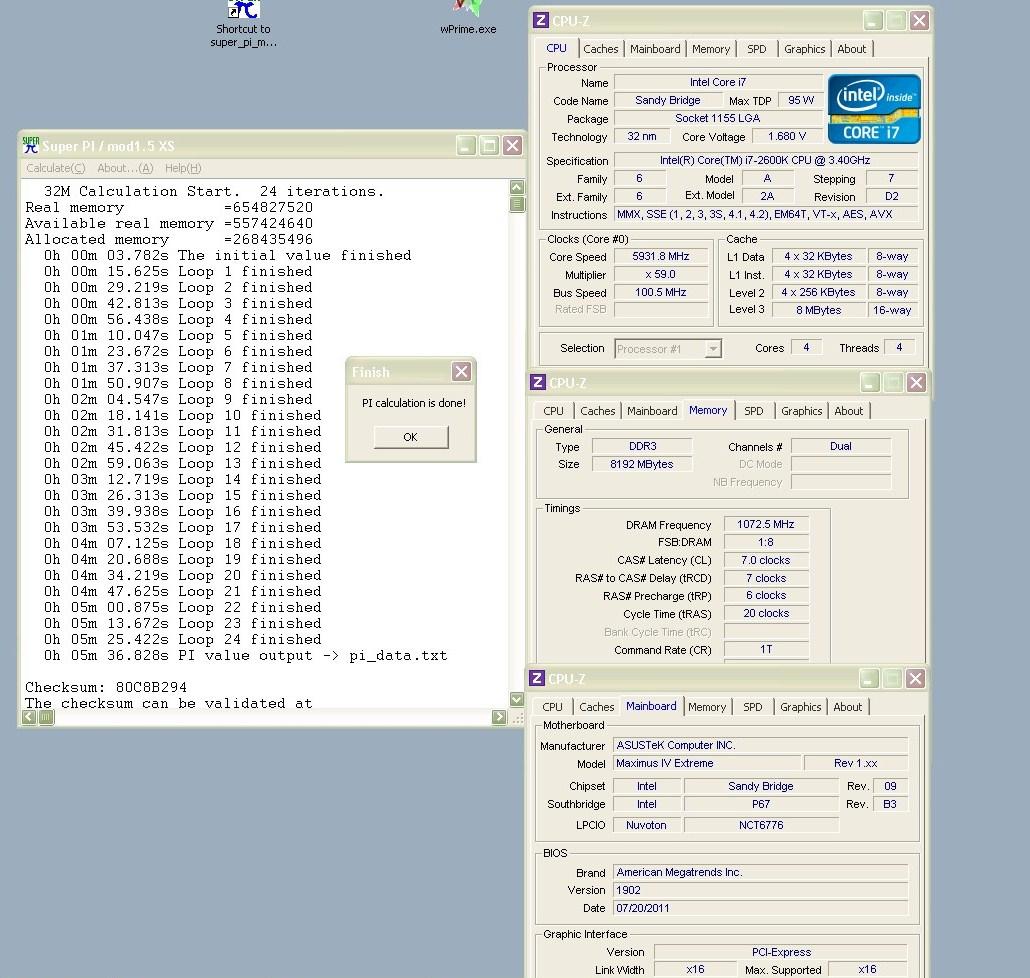Select Mainboard tab in the CPU-Z Memory window
The image size is (1030, 978).
pos(652,411)
